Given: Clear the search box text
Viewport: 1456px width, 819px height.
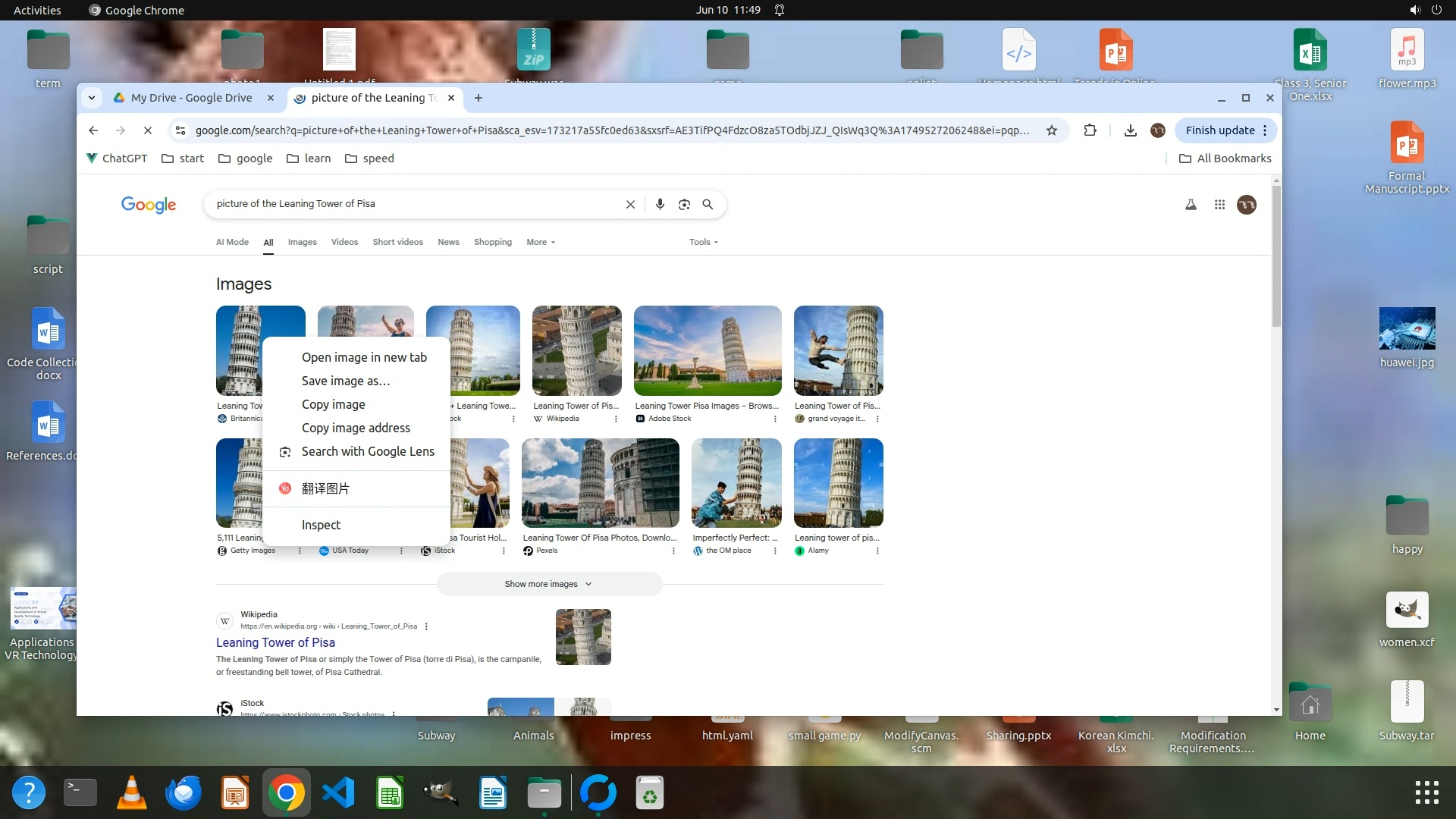Looking at the screenshot, I should pos(630,204).
